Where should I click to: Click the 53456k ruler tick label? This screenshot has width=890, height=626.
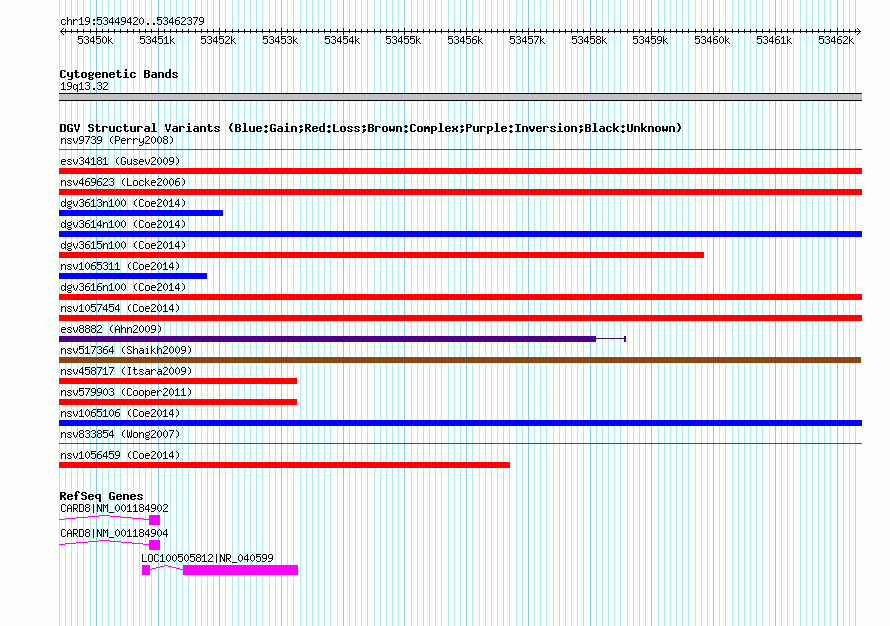coord(465,40)
